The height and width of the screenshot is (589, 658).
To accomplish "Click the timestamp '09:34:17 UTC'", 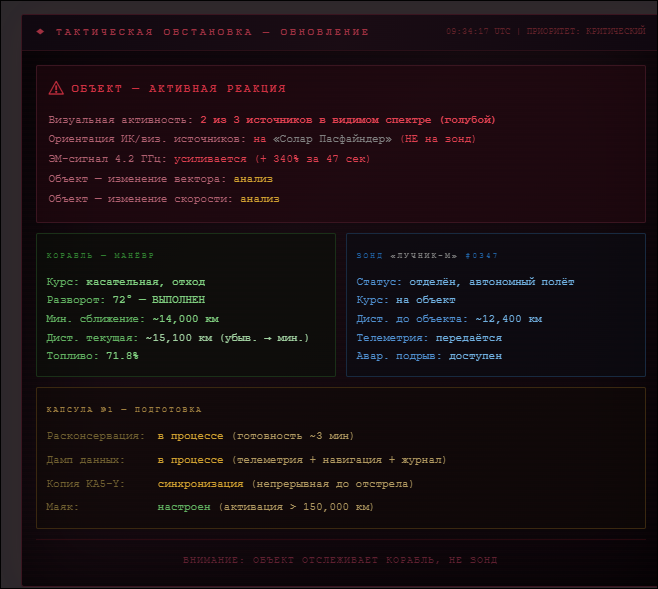I will pos(478,31).
